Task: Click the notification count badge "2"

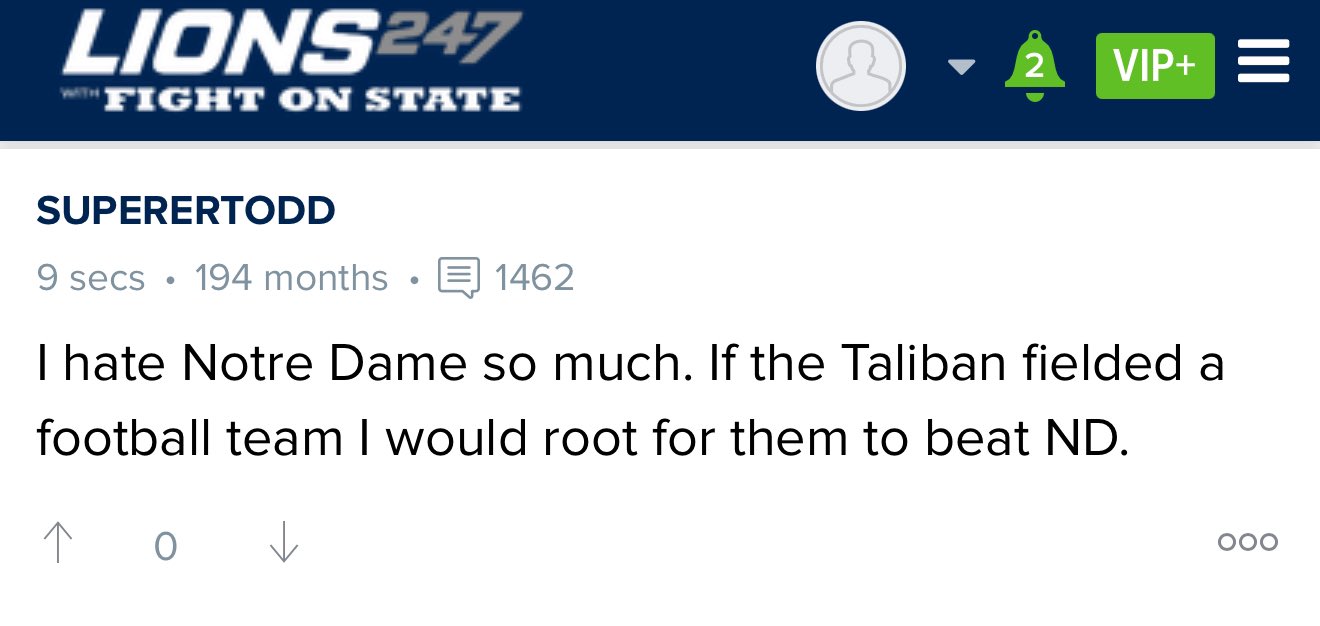Action: coord(1034,68)
